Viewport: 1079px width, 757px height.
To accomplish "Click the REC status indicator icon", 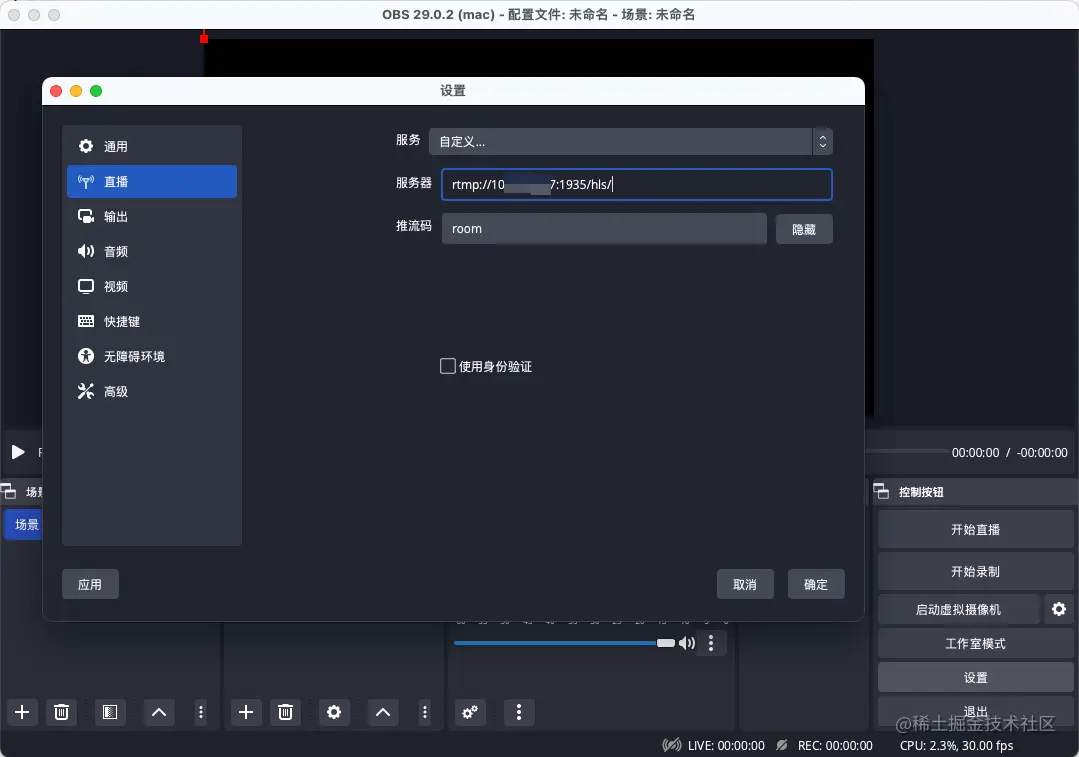I will coord(782,745).
